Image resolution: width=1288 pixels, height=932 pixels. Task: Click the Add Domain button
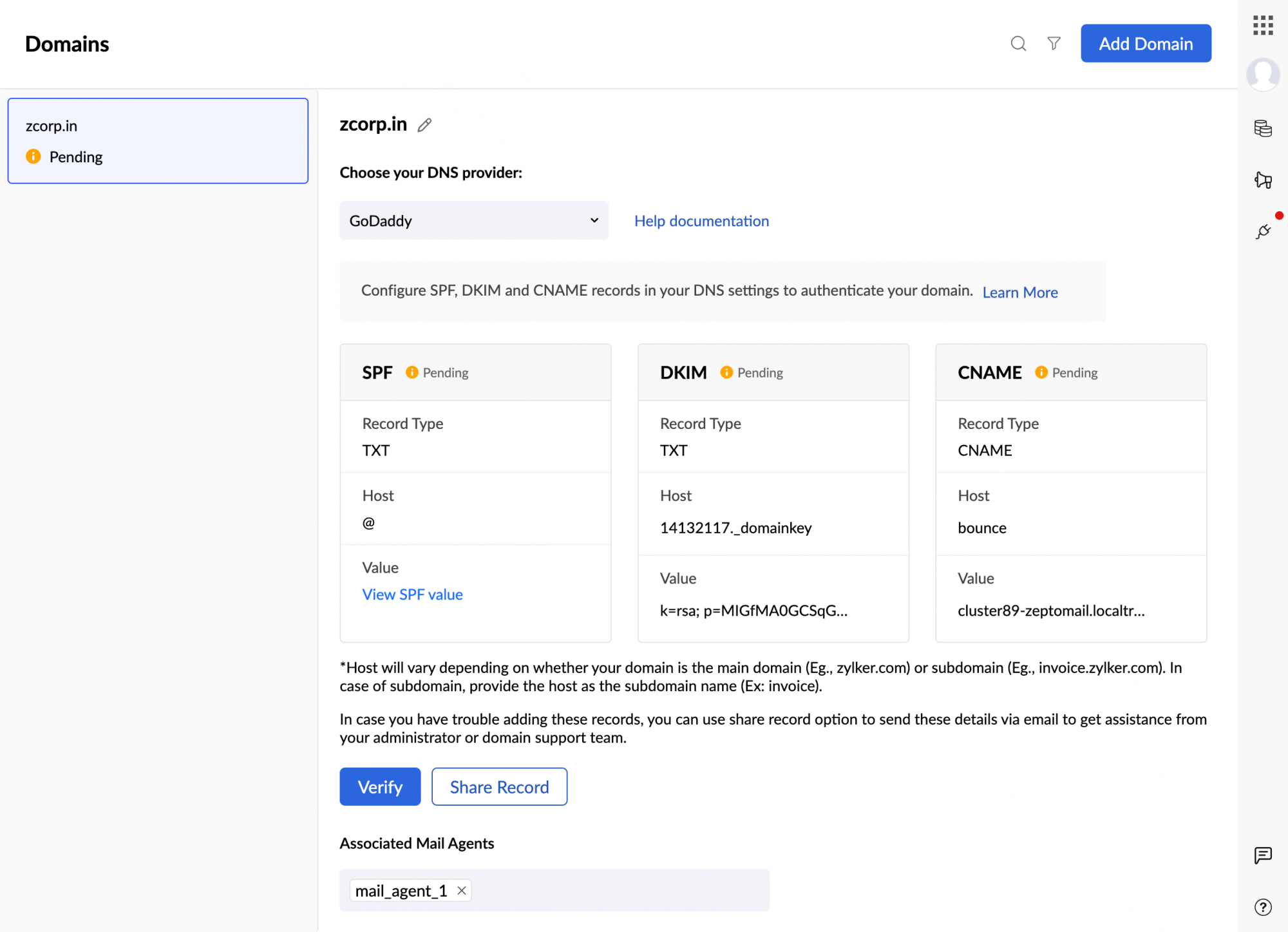(x=1146, y=44)
